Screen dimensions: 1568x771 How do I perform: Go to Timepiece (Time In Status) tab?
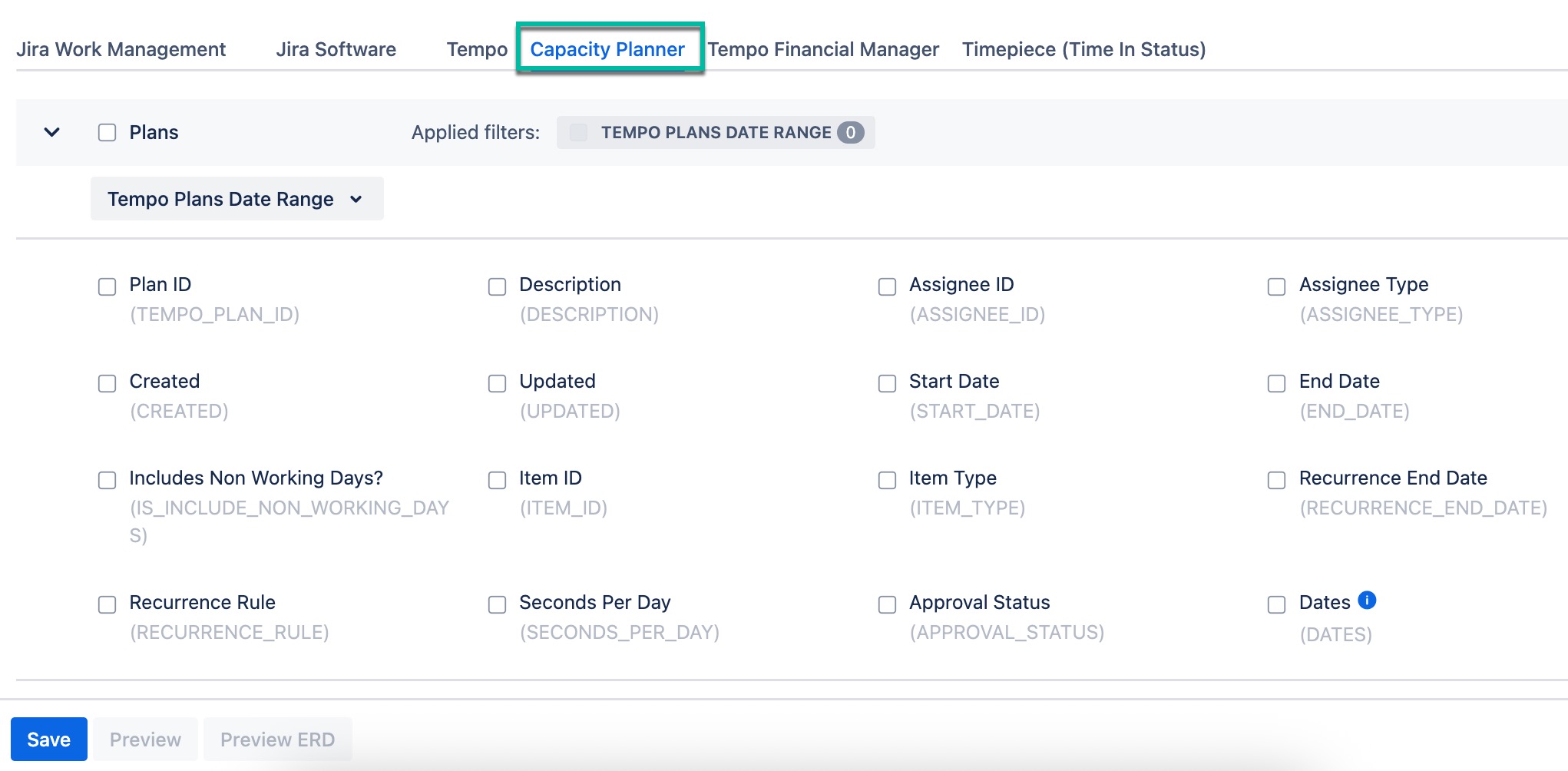click(1083, 49)
